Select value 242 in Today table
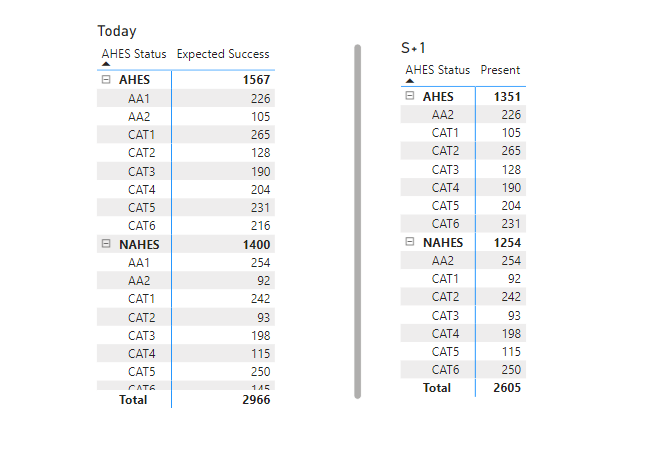This screenshot has width=645, height=457. tap(260, 299)
